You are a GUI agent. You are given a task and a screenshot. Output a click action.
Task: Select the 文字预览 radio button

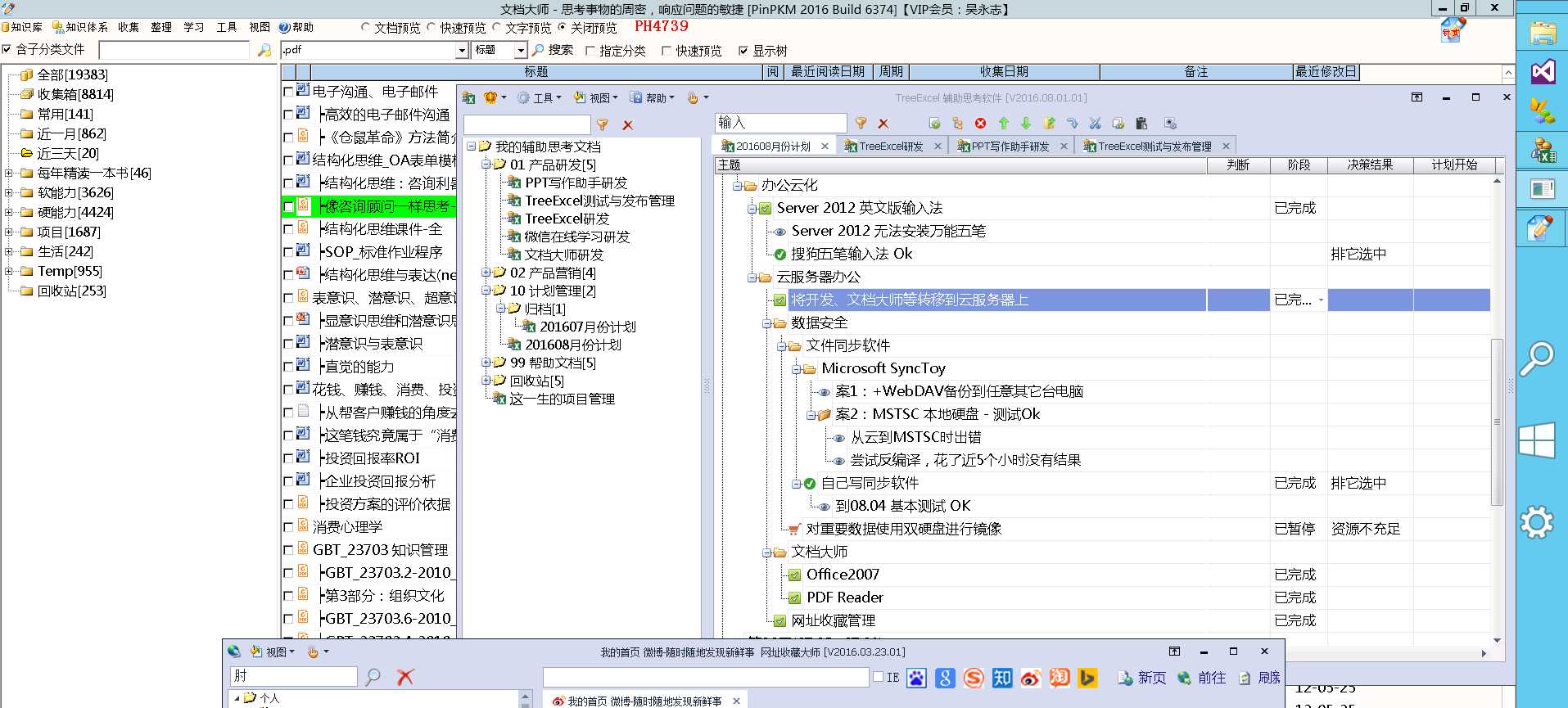click(x=496, y=27)
